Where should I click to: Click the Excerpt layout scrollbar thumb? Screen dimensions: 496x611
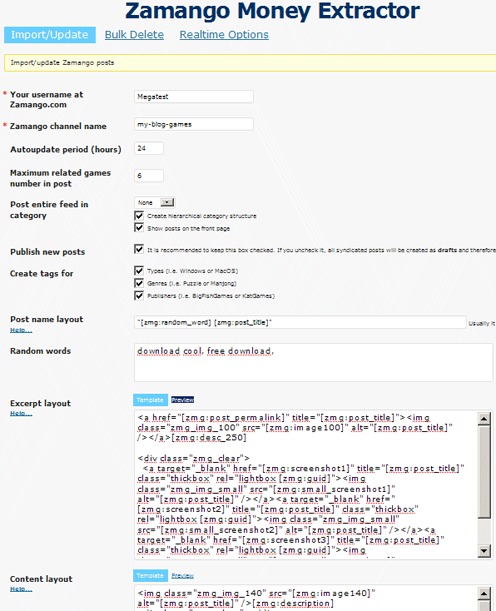[484, 471]
